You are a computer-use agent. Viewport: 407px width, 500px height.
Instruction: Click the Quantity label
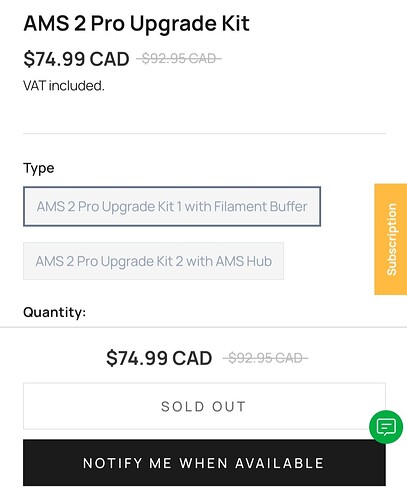55,312
